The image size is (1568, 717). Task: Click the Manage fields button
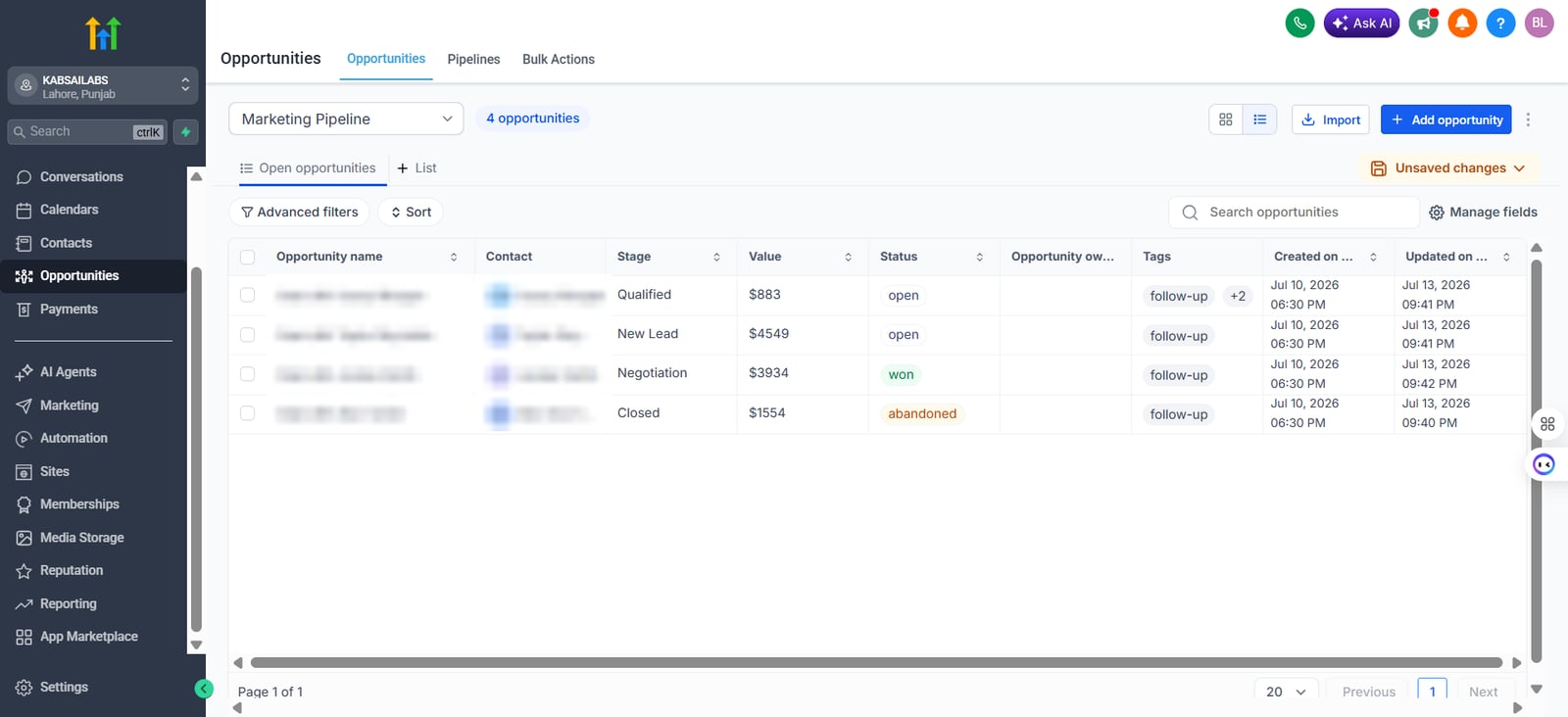[x=1483, y=212]
